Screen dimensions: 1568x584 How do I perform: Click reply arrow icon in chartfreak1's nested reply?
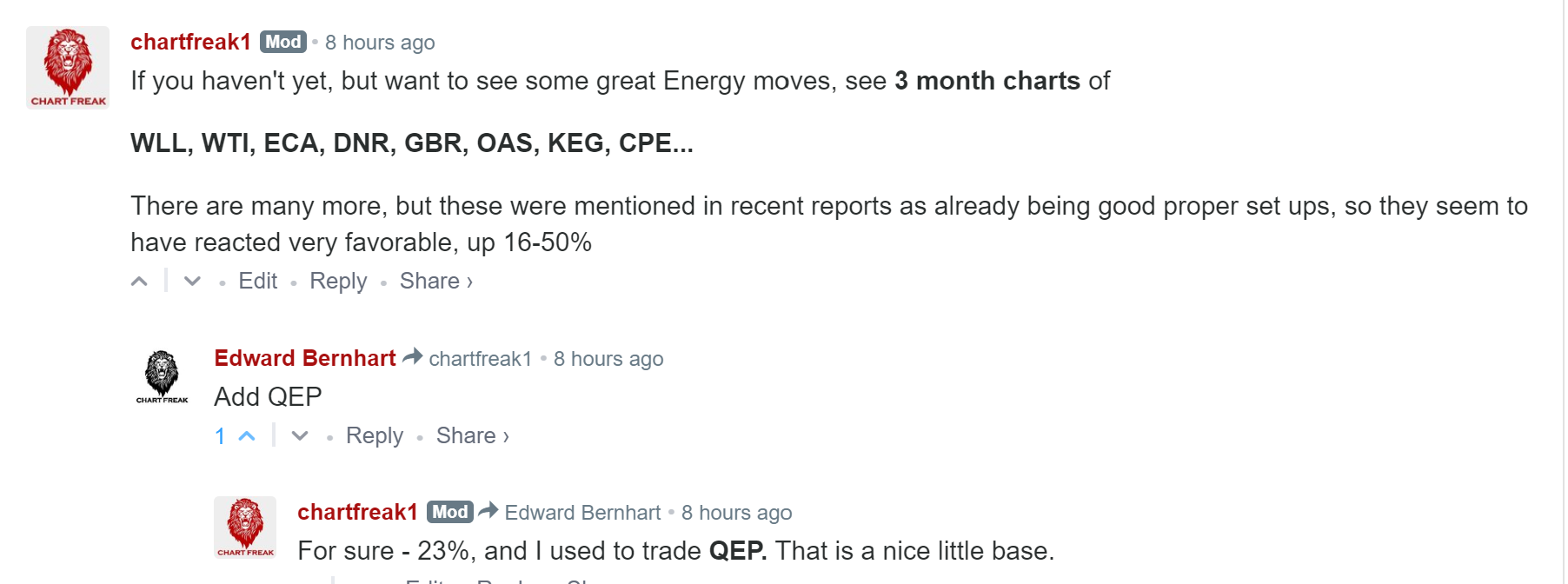pyautogui.click(x=488, y=510)
